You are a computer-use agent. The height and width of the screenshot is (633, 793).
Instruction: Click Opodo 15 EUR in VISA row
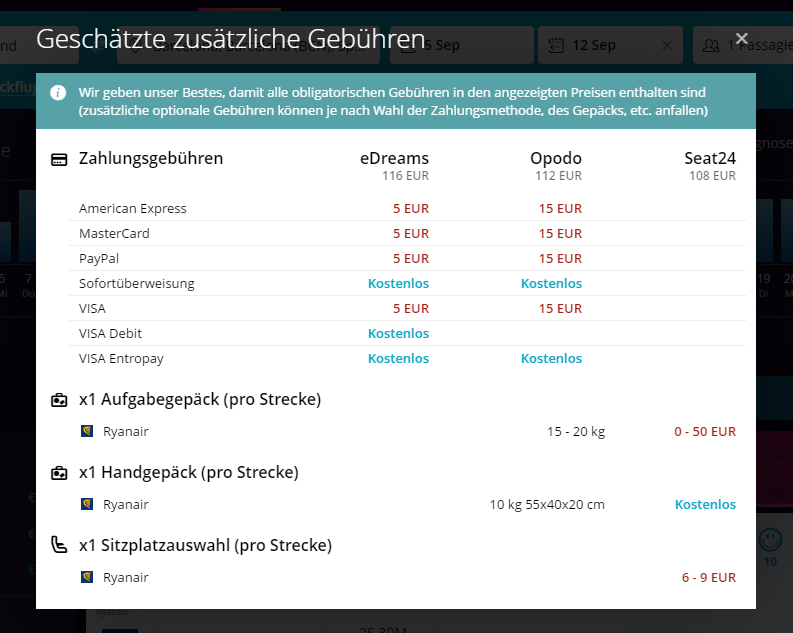560,308
